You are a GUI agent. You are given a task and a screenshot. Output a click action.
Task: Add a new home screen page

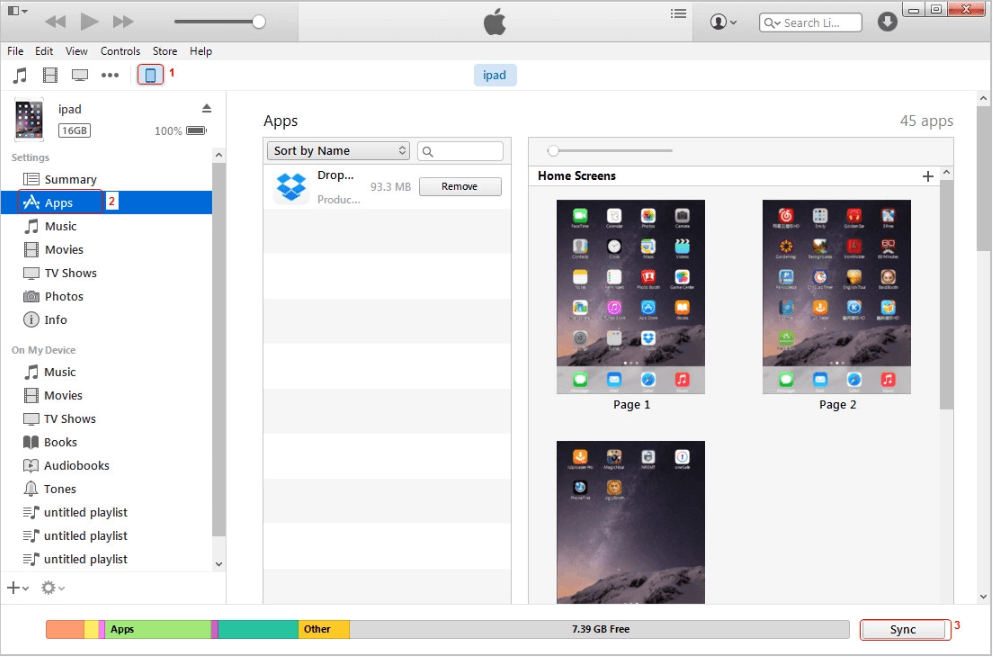tap(928, 176)
